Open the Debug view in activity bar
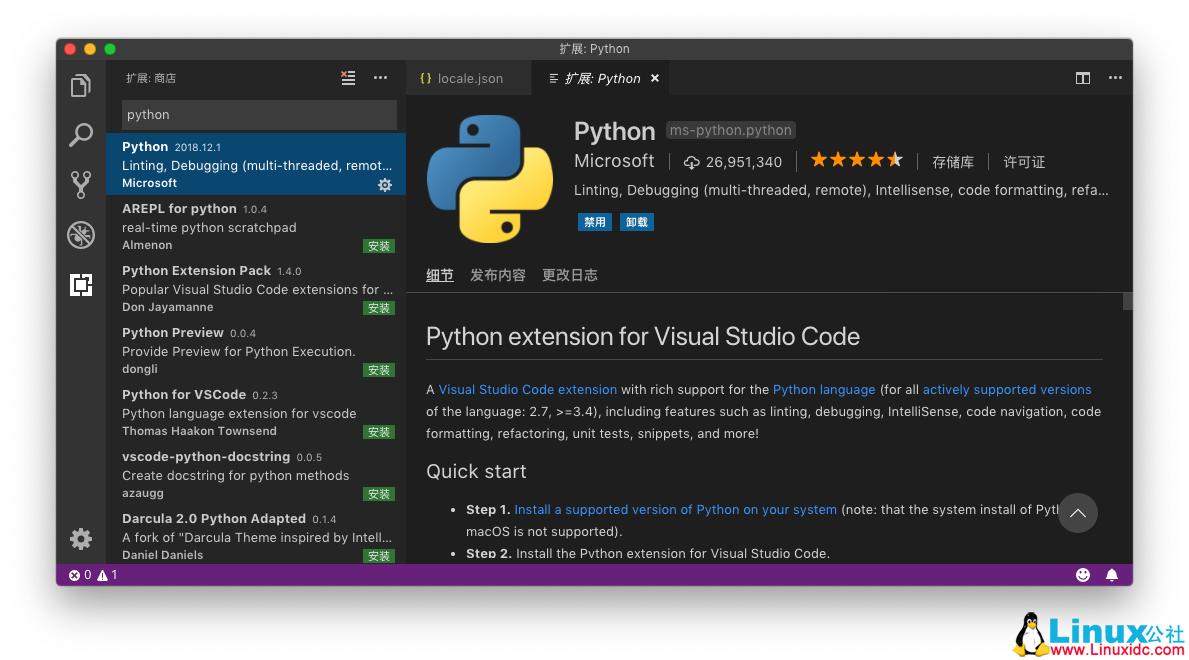The image size is (1189, 660). click(80, 234)
